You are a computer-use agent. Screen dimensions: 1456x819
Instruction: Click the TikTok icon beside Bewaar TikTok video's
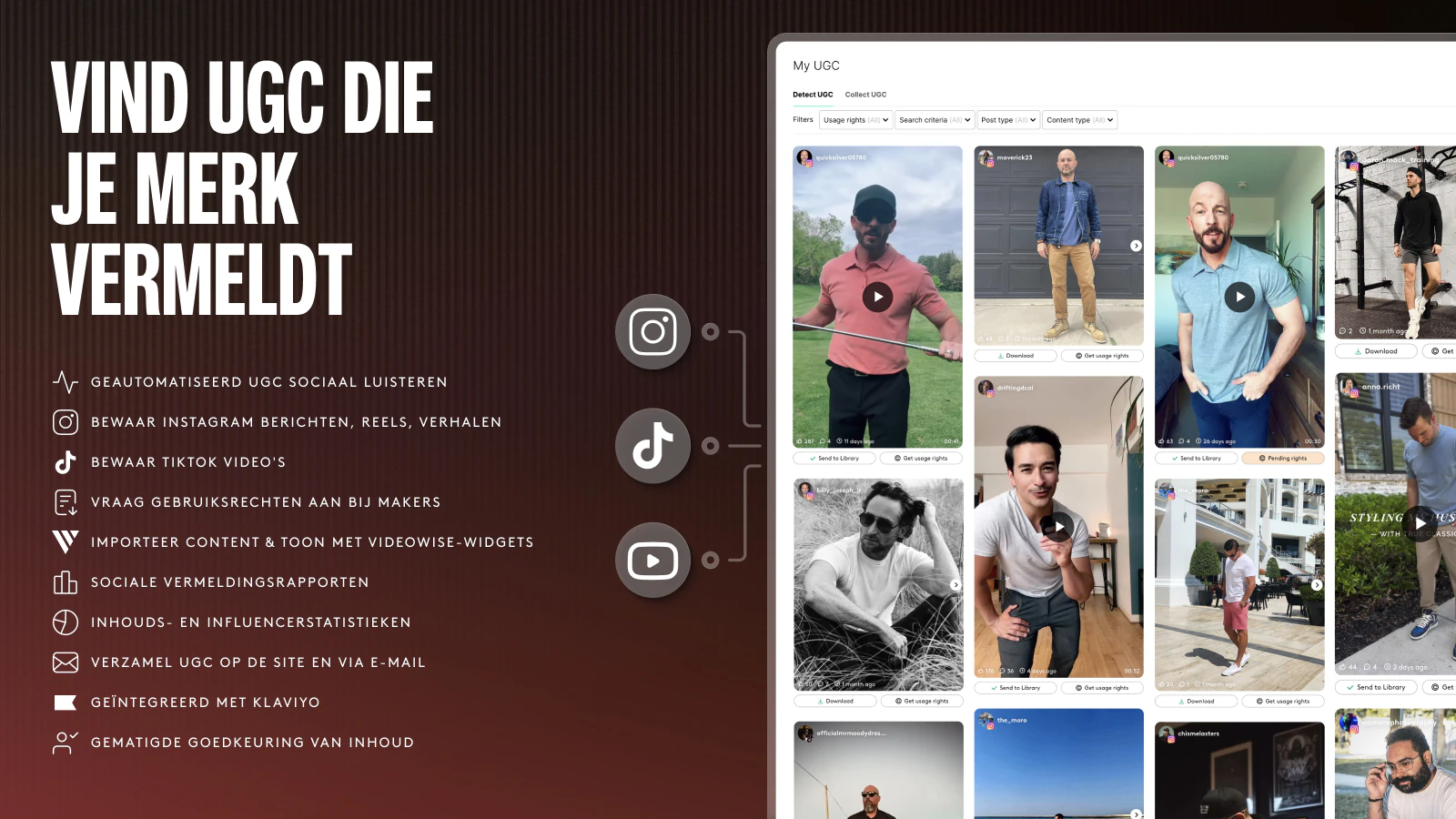point(66,462)
